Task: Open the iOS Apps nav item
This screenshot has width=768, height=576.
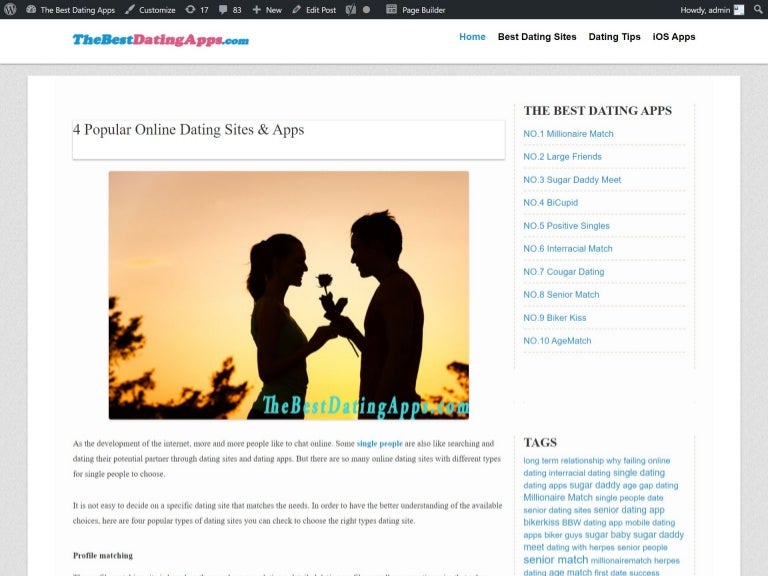Action: click(x=674, y=37)
